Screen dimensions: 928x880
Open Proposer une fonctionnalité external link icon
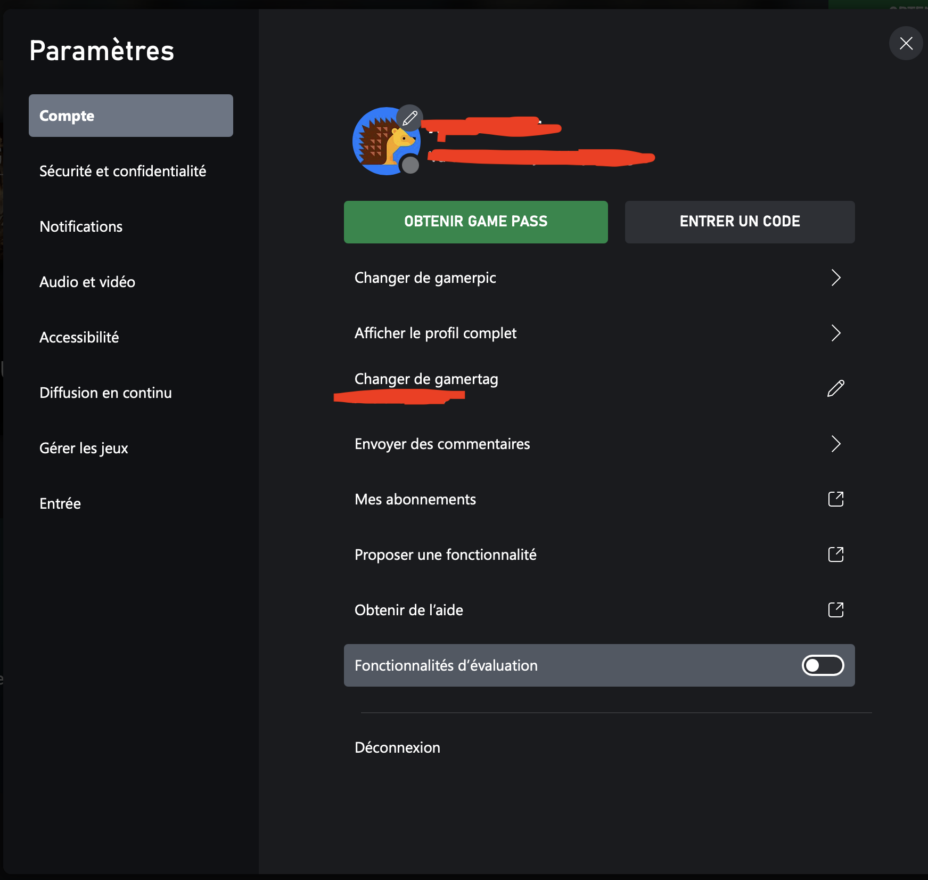(835, 554)
